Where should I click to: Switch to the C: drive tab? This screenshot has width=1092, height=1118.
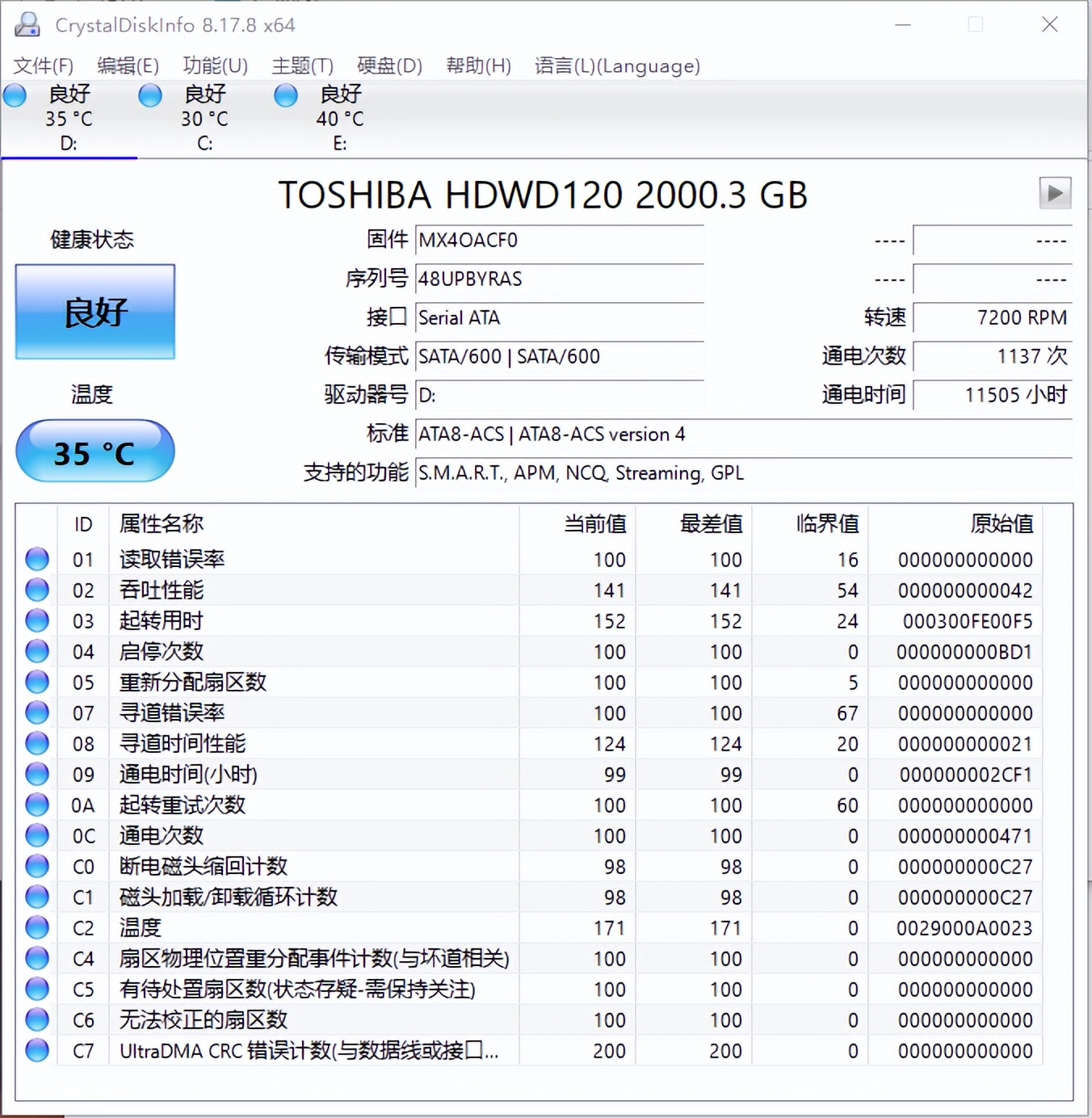(x=204, y=117)
